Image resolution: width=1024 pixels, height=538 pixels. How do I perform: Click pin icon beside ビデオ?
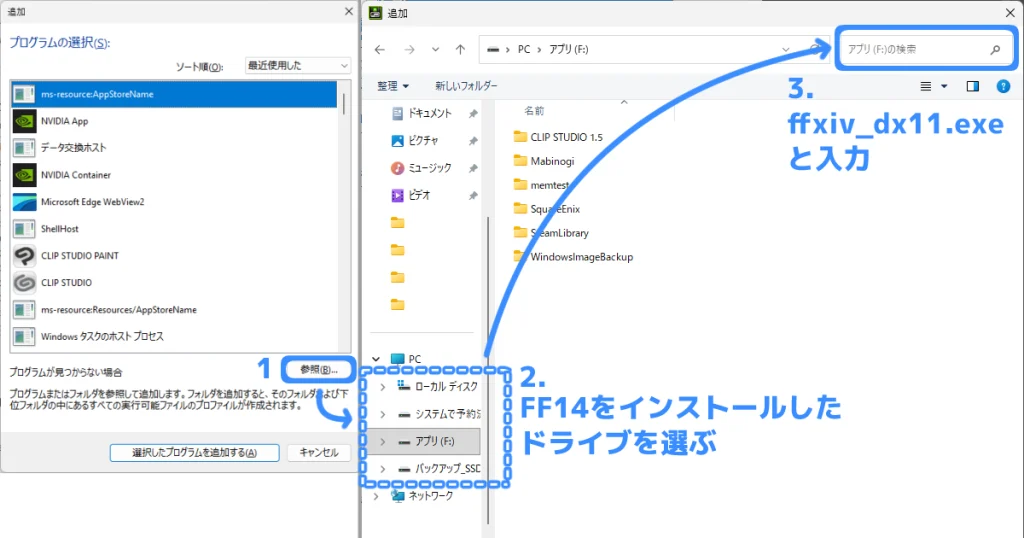point(473,196)
